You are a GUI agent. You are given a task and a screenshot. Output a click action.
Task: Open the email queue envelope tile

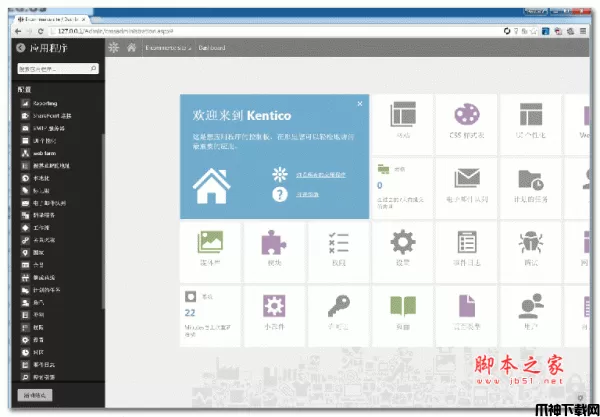(466, 188)
